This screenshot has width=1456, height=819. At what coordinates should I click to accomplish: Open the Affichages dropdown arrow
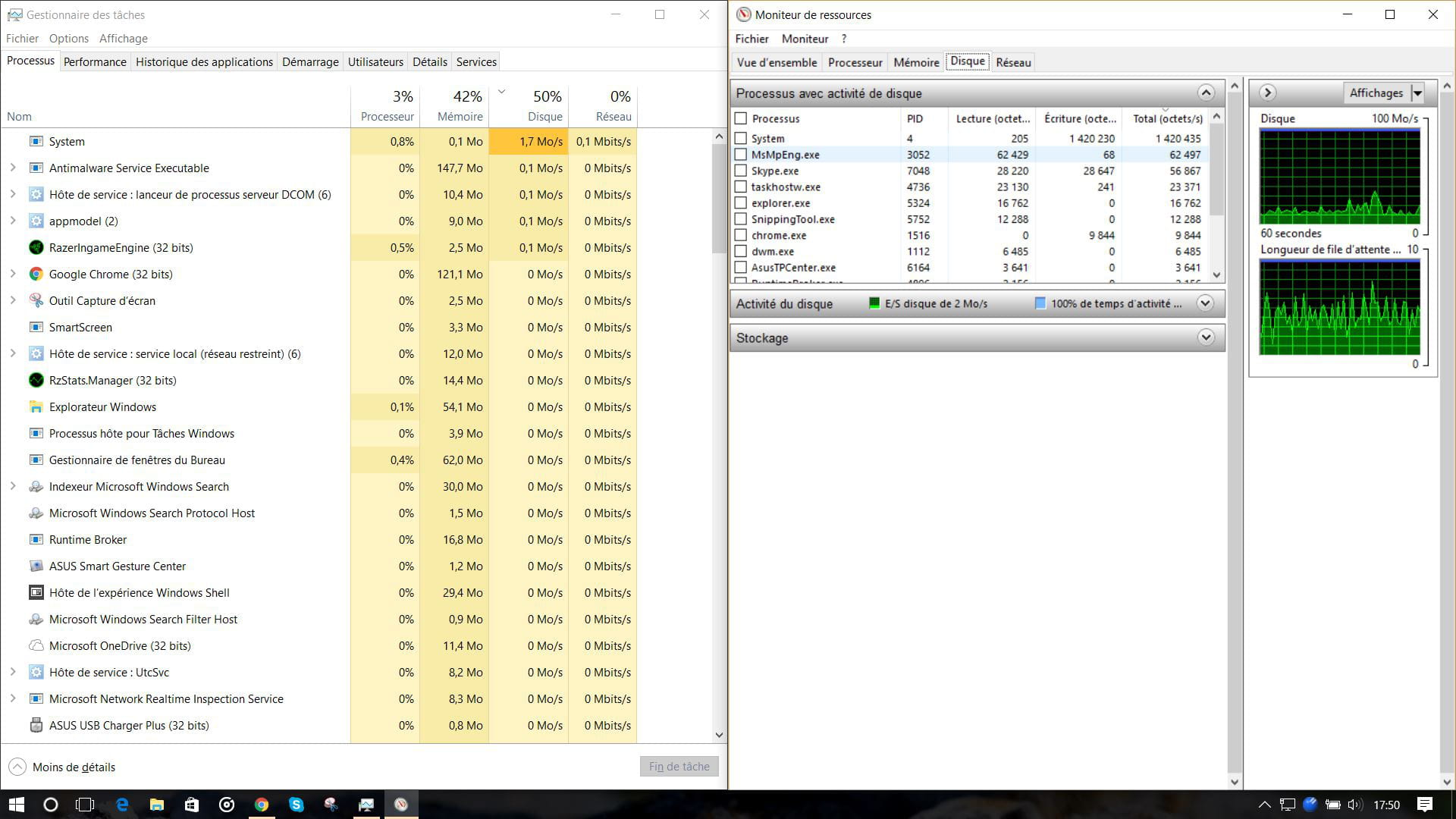click(x=1417, y=93)
